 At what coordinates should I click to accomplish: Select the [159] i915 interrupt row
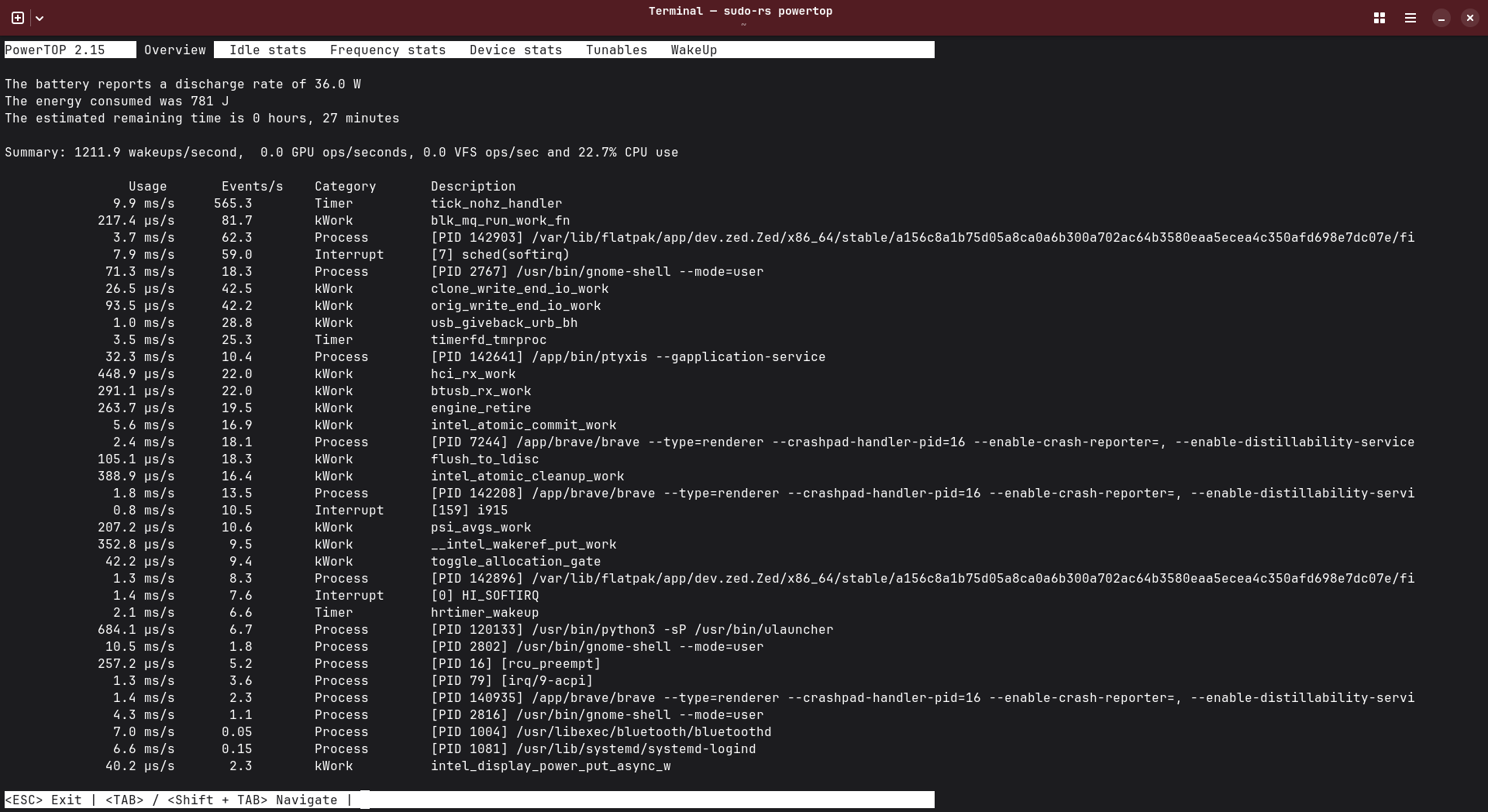pos(311,510)
